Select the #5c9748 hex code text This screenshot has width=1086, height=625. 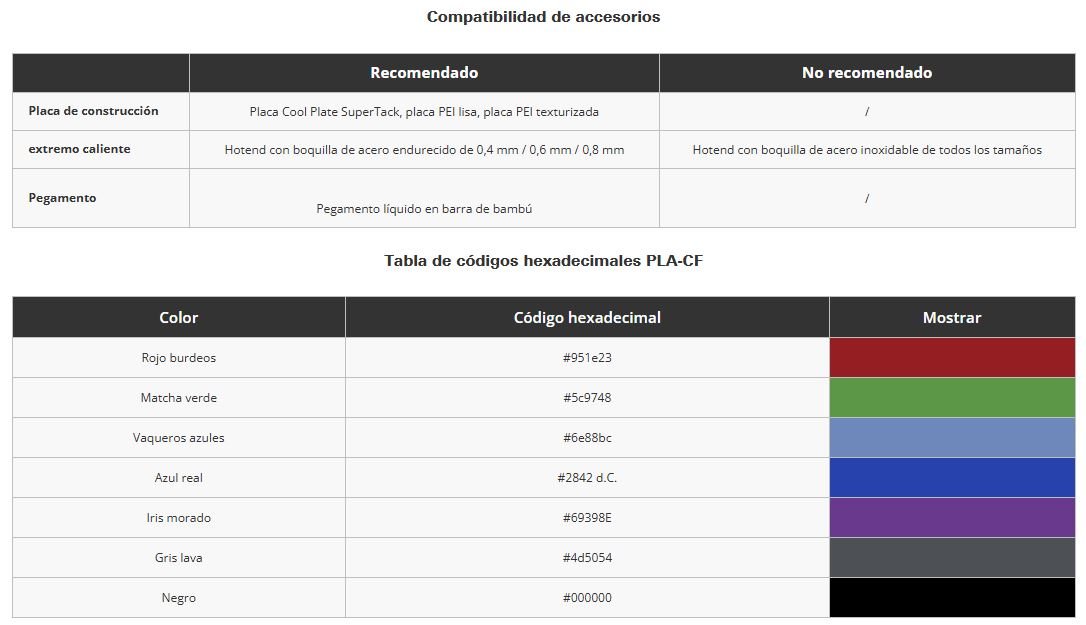(x=587, y=398)
